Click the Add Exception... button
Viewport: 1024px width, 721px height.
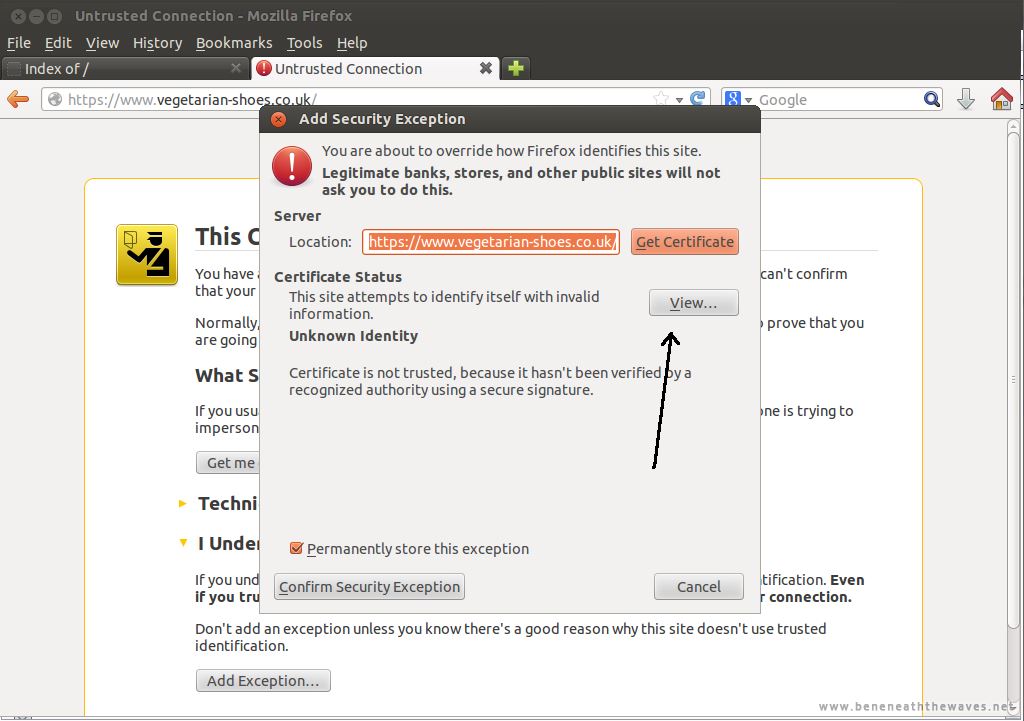263,681
